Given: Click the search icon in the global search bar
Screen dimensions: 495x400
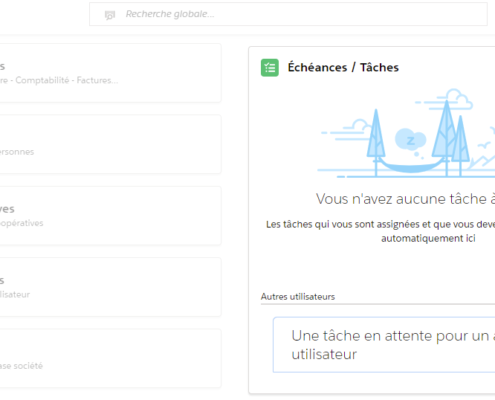Looking at the screenshot, I should point(110,15).
